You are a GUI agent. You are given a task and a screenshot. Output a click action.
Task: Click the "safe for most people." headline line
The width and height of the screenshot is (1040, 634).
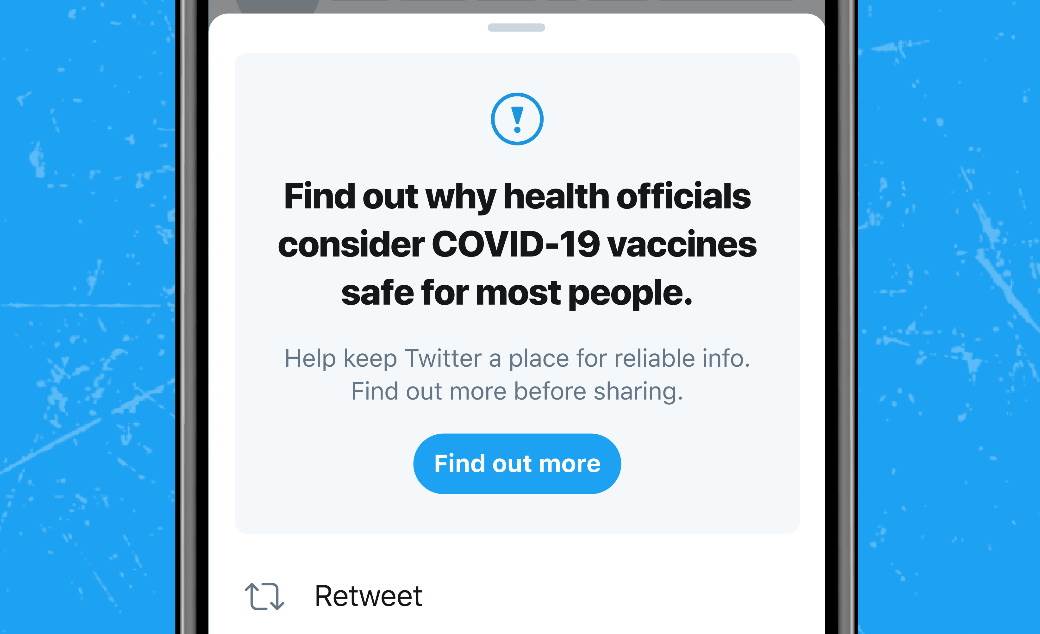517,293
